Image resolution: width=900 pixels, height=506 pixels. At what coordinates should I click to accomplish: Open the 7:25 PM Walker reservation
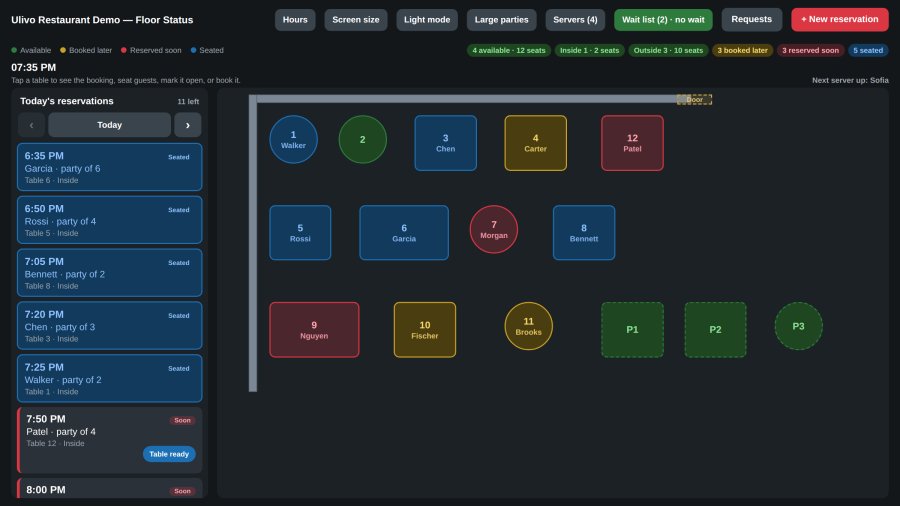coord(110,378)
